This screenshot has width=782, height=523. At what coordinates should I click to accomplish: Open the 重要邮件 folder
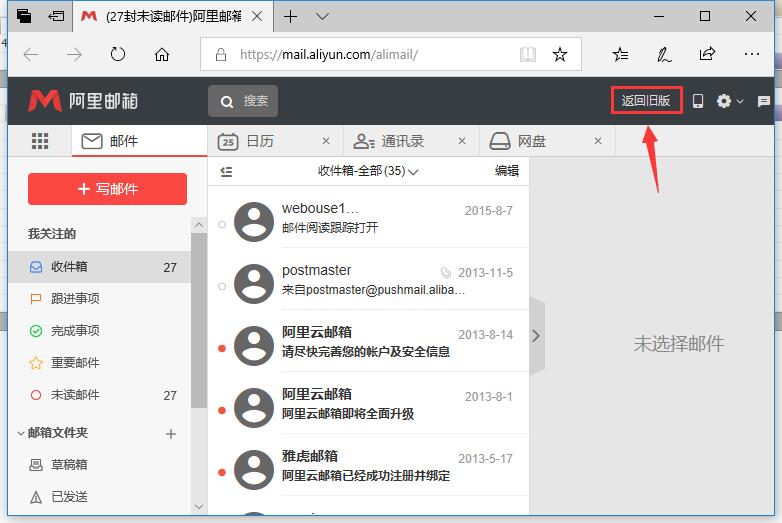(x=99, y=362)
